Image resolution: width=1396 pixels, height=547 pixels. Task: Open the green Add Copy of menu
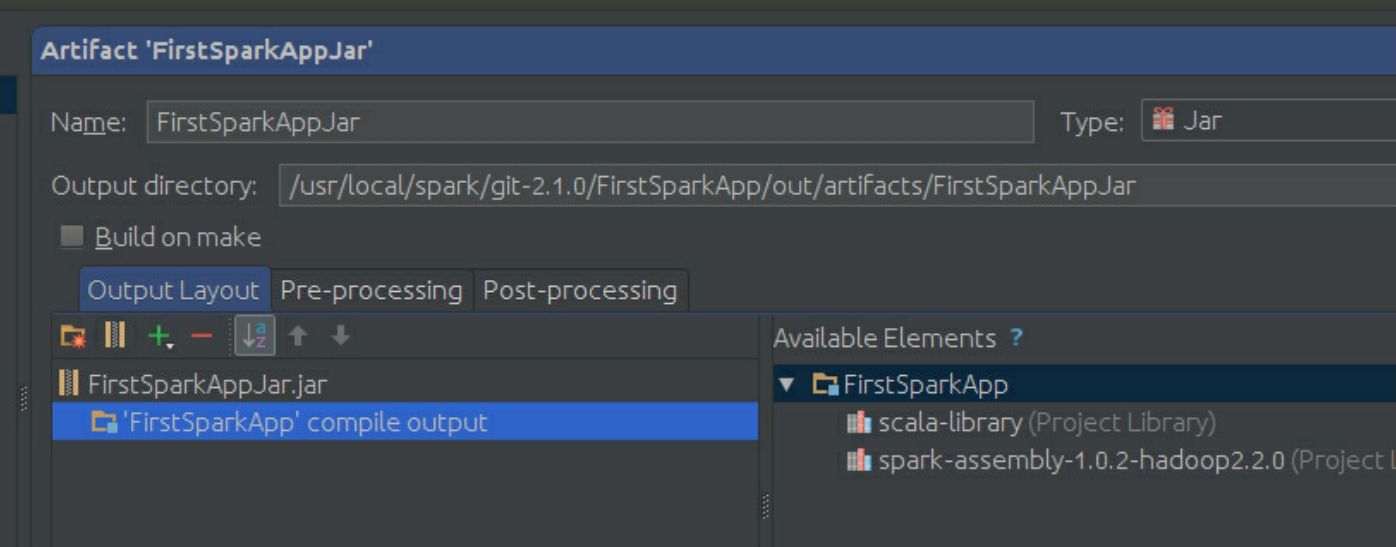tap(159, 337)
